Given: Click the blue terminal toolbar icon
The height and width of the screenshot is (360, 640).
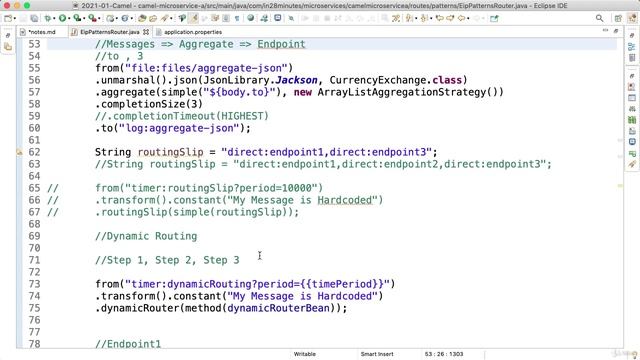Looking at the screenshot, I should [x=278, y=18].
